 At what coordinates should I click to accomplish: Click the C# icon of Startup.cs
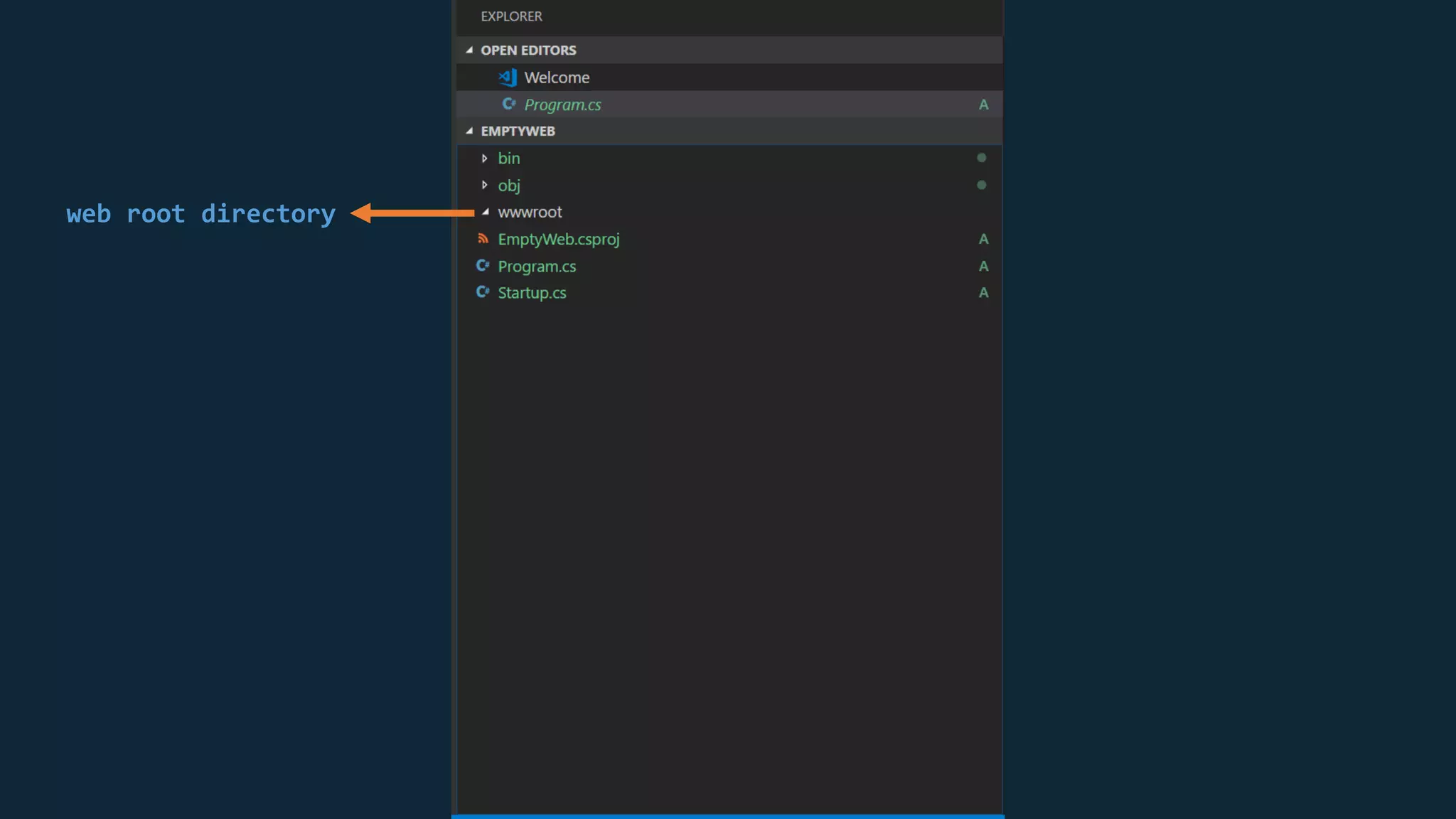[483, 292]
